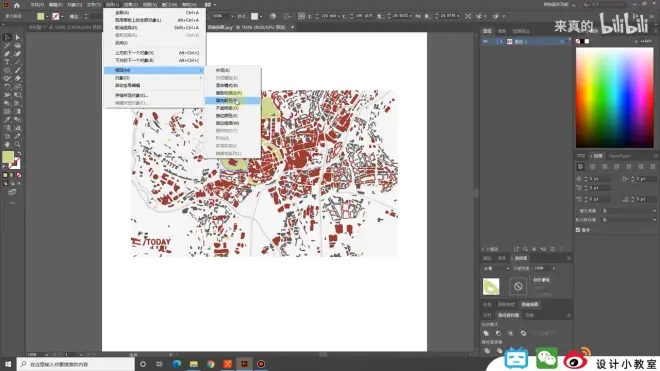Set paint mode to None (red slash) in toolbar
Screen dimensions: 660x371
pyautogui.click(x=19, y=175)
